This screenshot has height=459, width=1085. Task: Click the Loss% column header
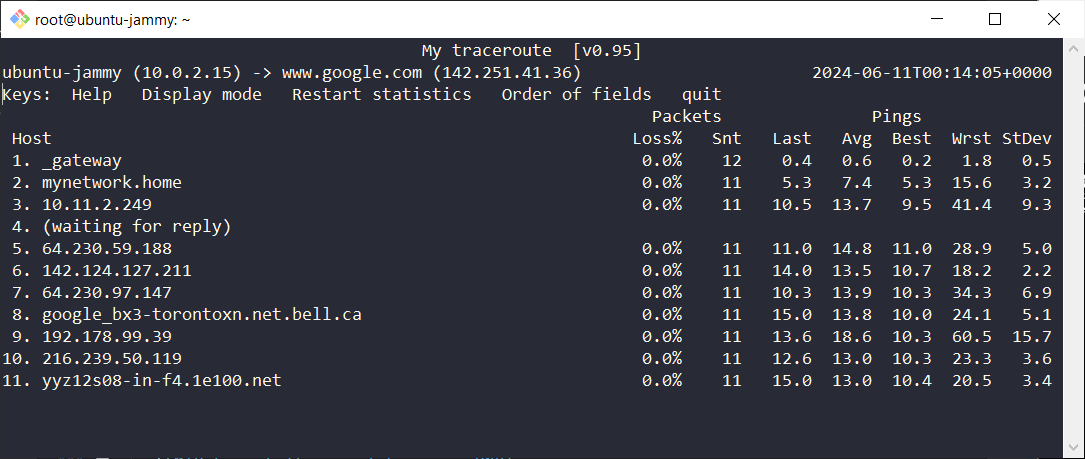[657, 138]
